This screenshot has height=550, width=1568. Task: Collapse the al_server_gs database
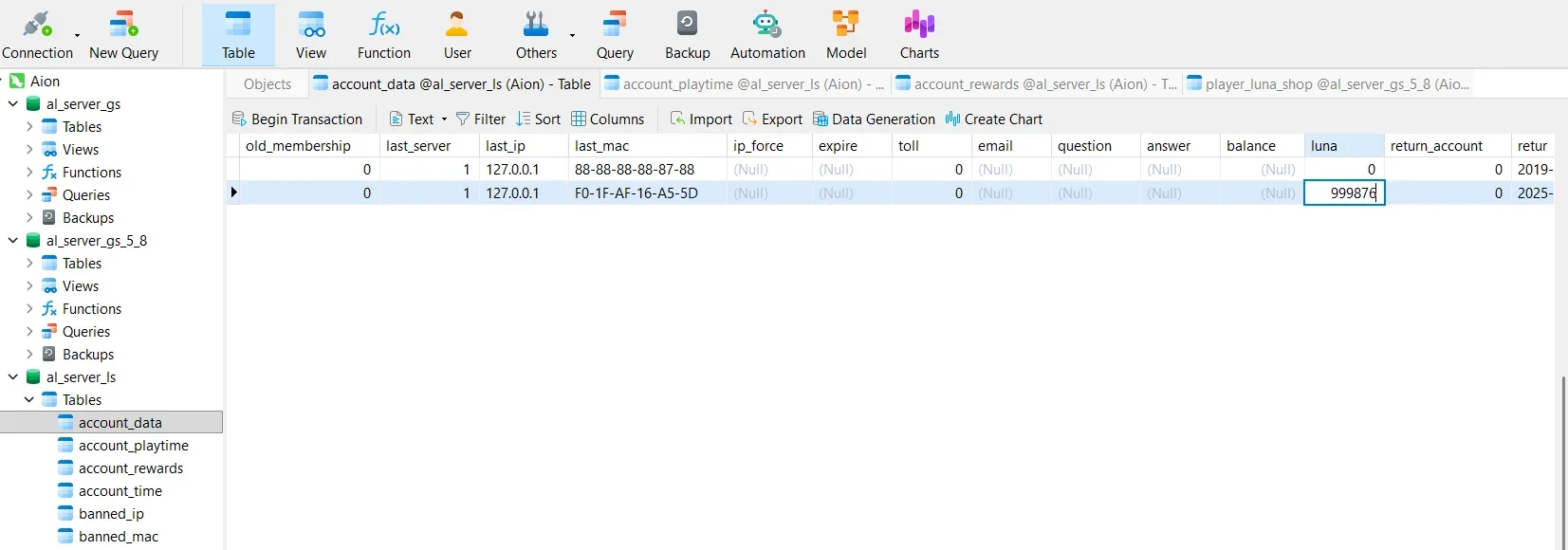[x=13, y=103]
